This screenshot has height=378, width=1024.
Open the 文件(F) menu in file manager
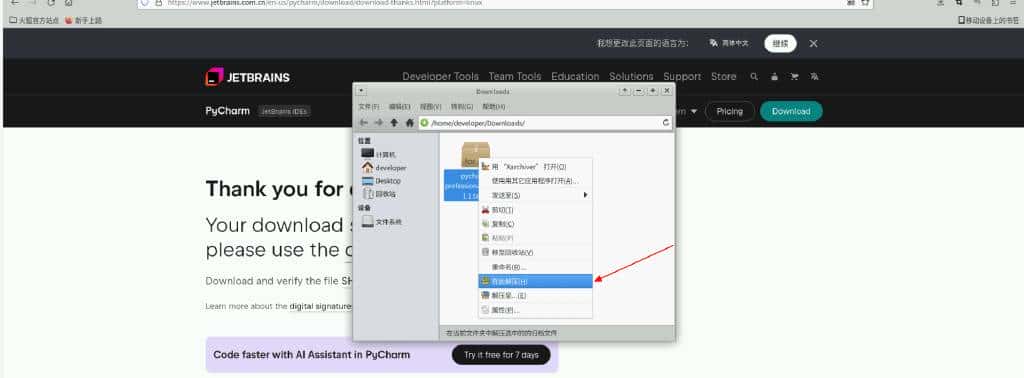point(369,106)
